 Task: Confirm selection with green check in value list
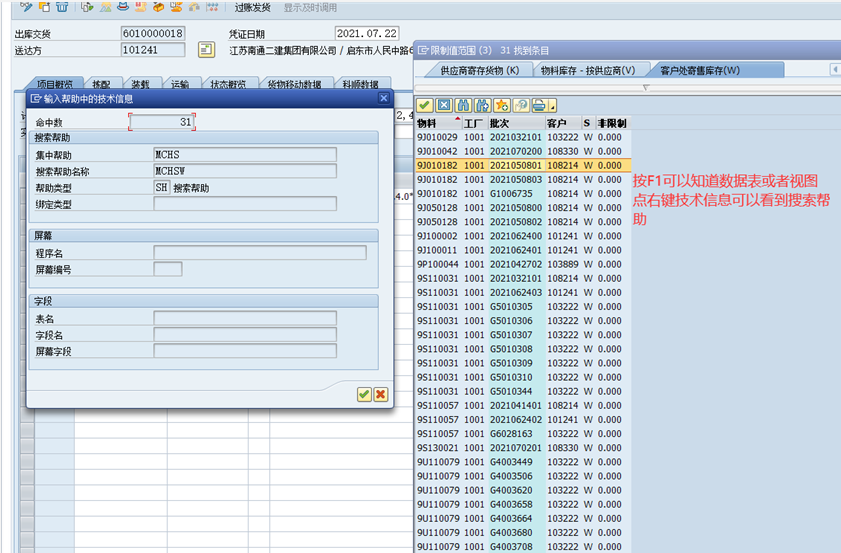(x=425, y=105)
